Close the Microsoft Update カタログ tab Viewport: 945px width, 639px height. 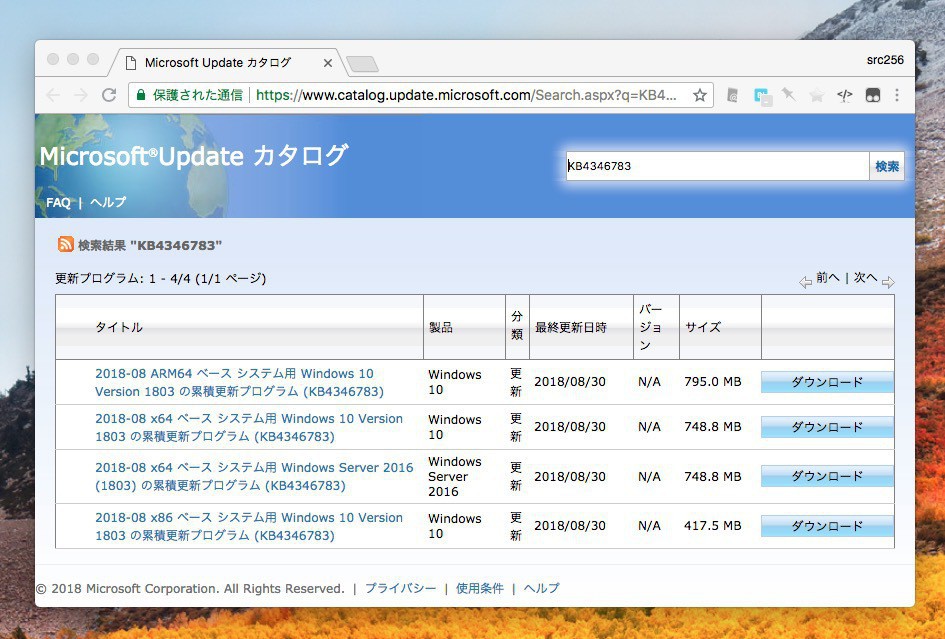tap(327, 63)
